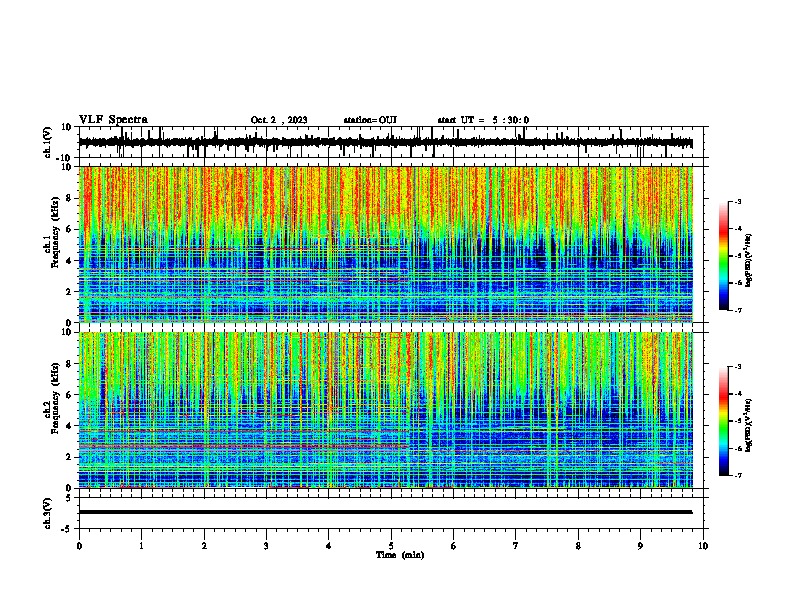Click time axis tick label 7
Screen dimensions: 792x612
[516, 546]
